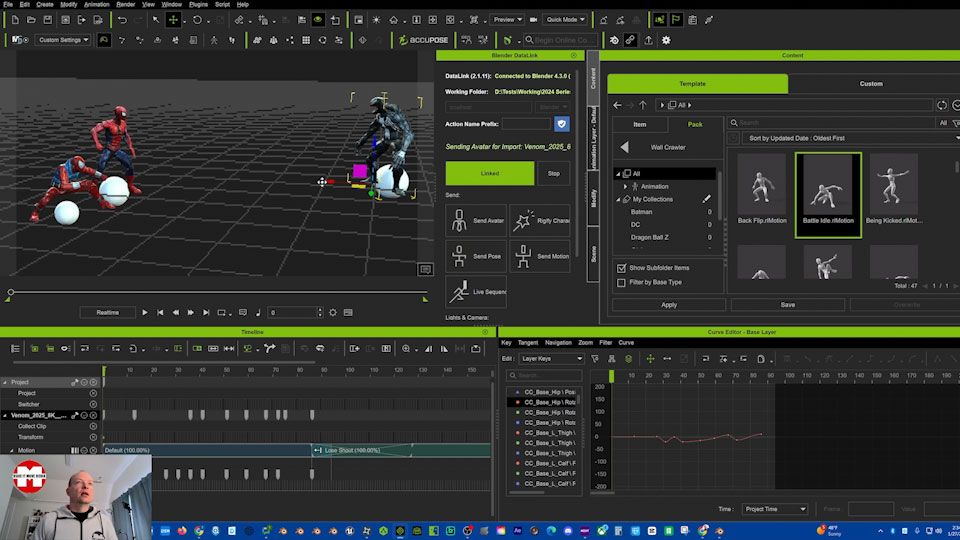The height and width of the screenshot is (540, 960).
Task: Activate the Move object tool
Action: [x=173, y=20]
